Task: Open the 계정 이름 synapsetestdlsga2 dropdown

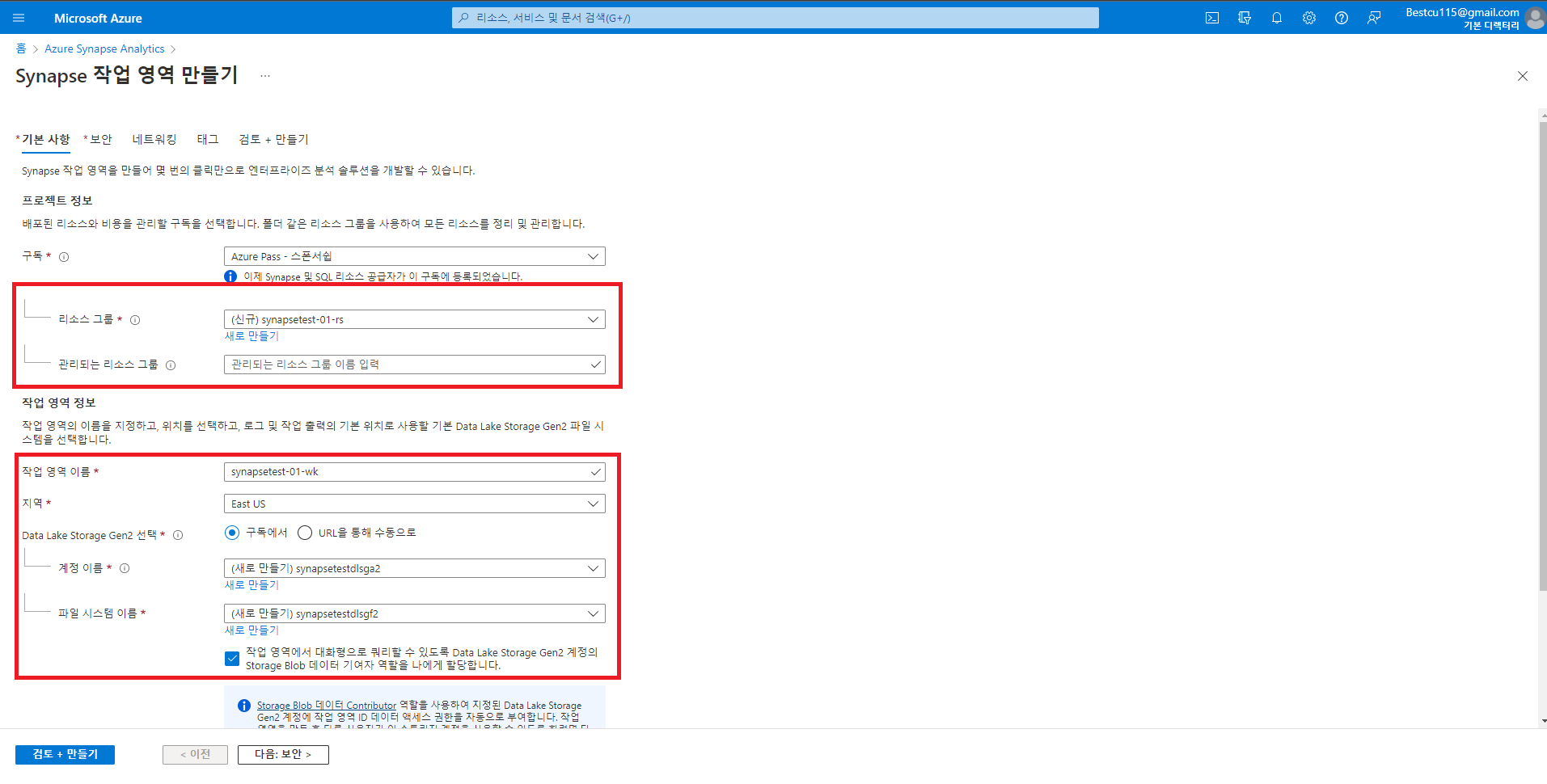Action: 414,568
